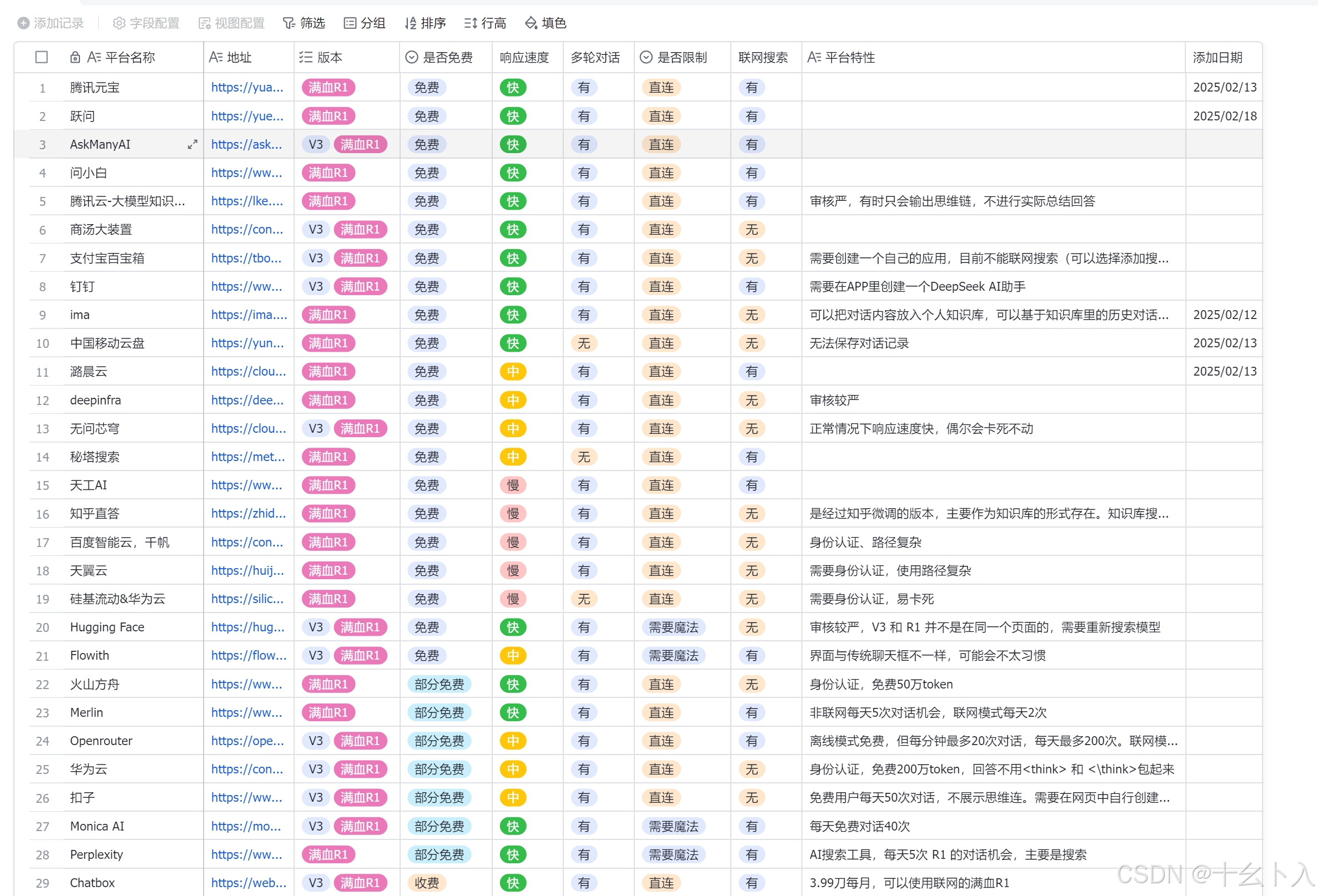Click the 满血R1 tag in Merlin row
Viewport: 1318px width, 896px height.
coord(329,713)
